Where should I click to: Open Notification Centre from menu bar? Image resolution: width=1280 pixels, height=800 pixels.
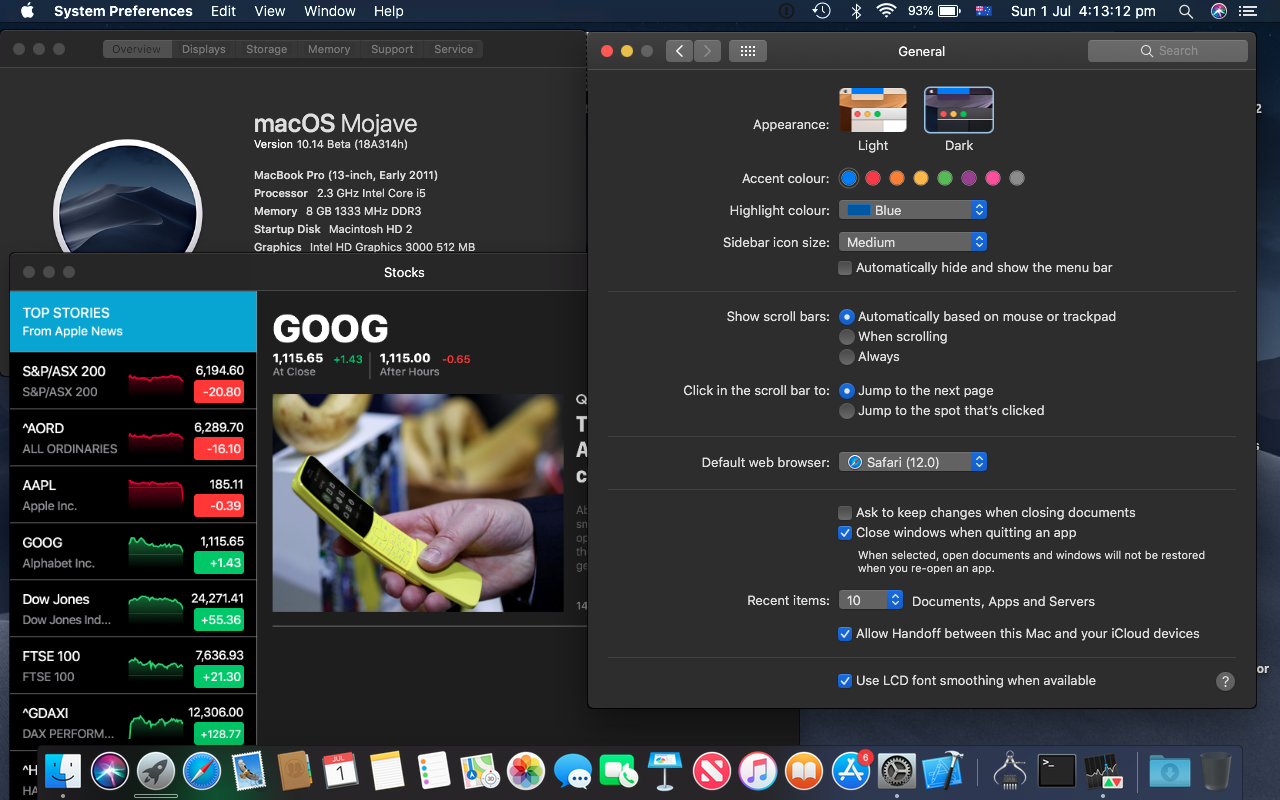click(x=1247, y=11)
